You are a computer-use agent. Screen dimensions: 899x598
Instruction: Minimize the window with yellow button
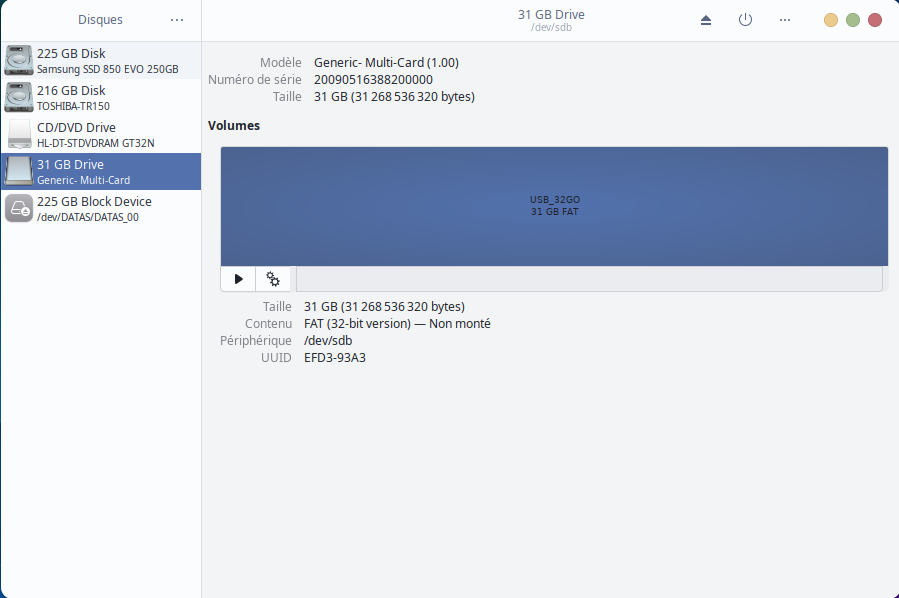(831, 20)
